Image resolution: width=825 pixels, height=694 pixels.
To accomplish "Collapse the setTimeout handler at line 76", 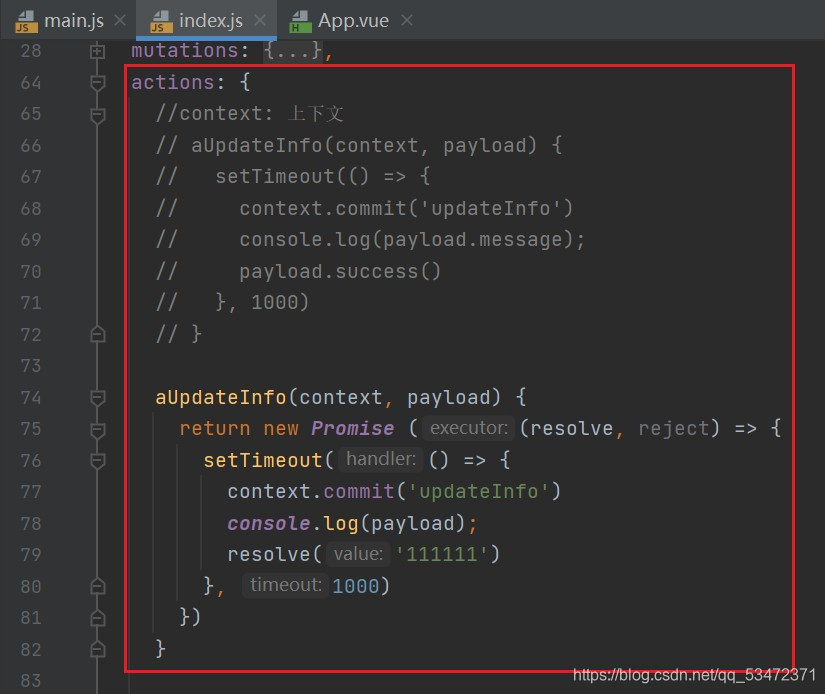I will [97, 460].
